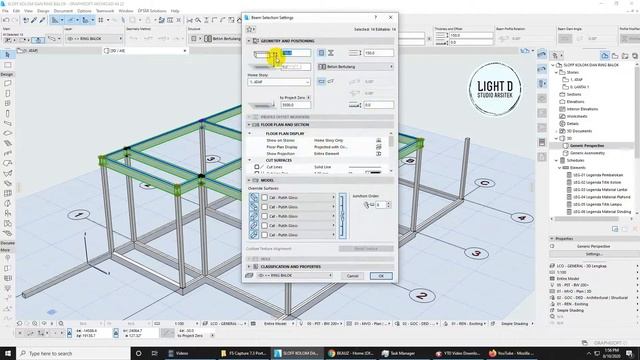This screenshot has width=640, height=360.
Task: Open the Publisher Sets icon in Navigator
Action: click(635, 56)
